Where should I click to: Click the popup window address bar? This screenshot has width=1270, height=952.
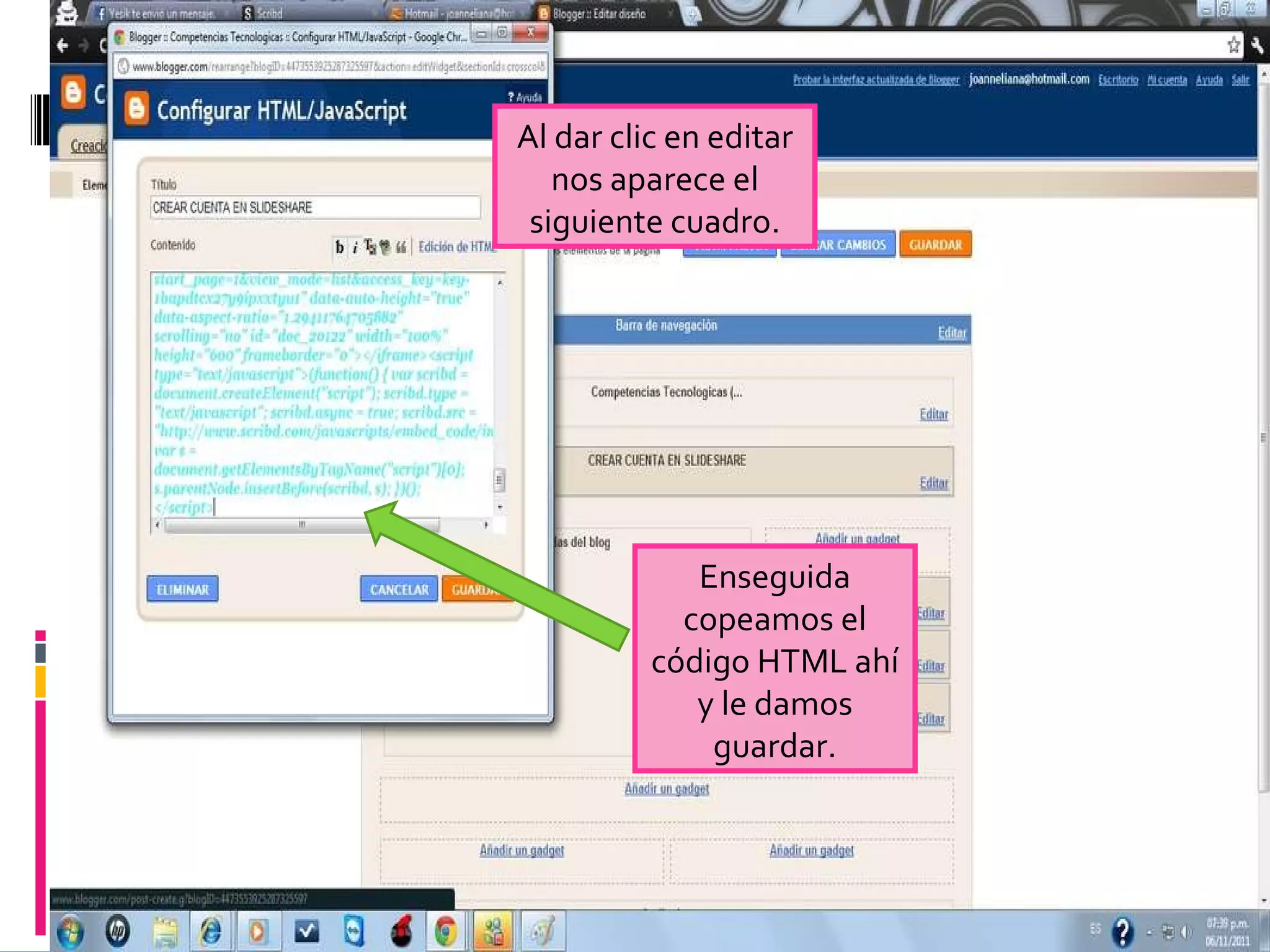(x=331, y=66)
